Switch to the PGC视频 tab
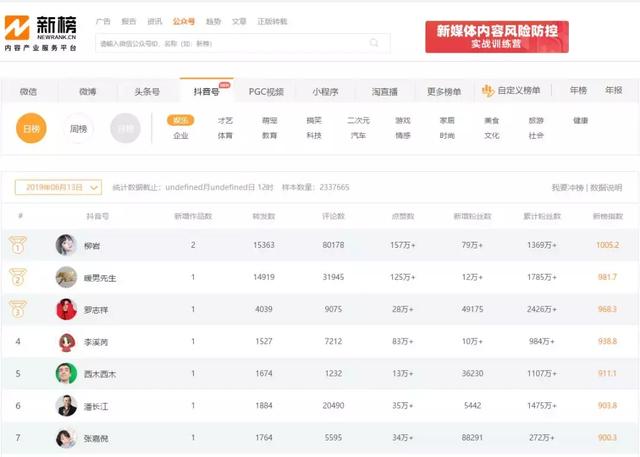The height and width of the screenshot is (457, 640). click(x=266, y=91)
